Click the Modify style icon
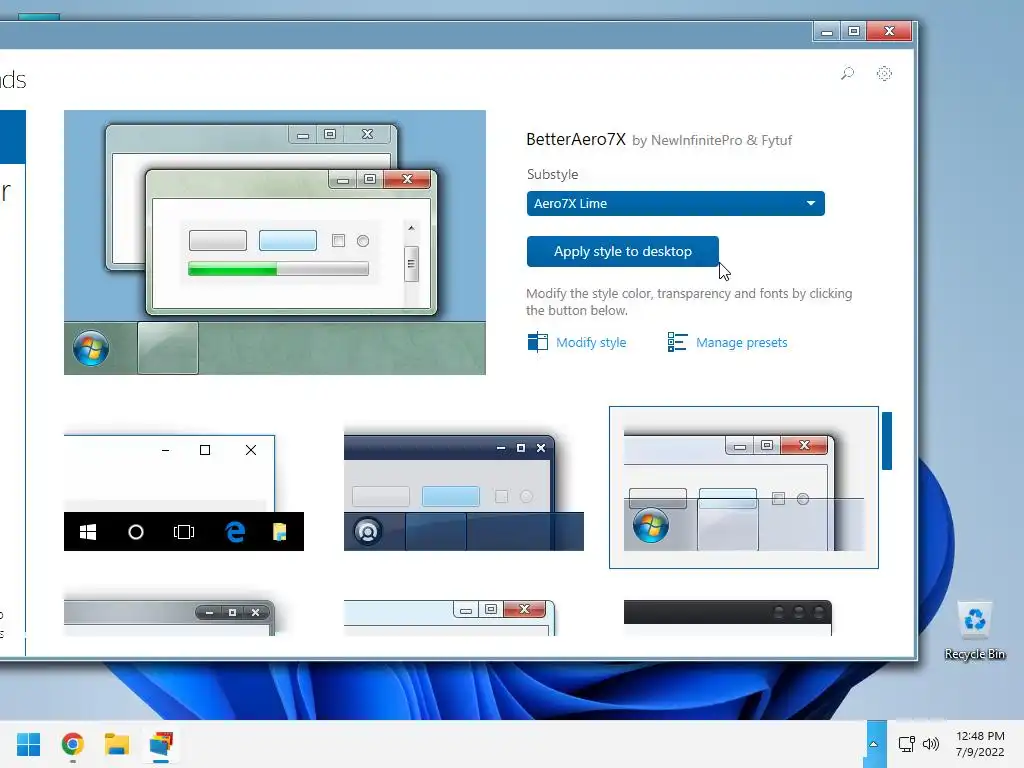 point(537,342)
